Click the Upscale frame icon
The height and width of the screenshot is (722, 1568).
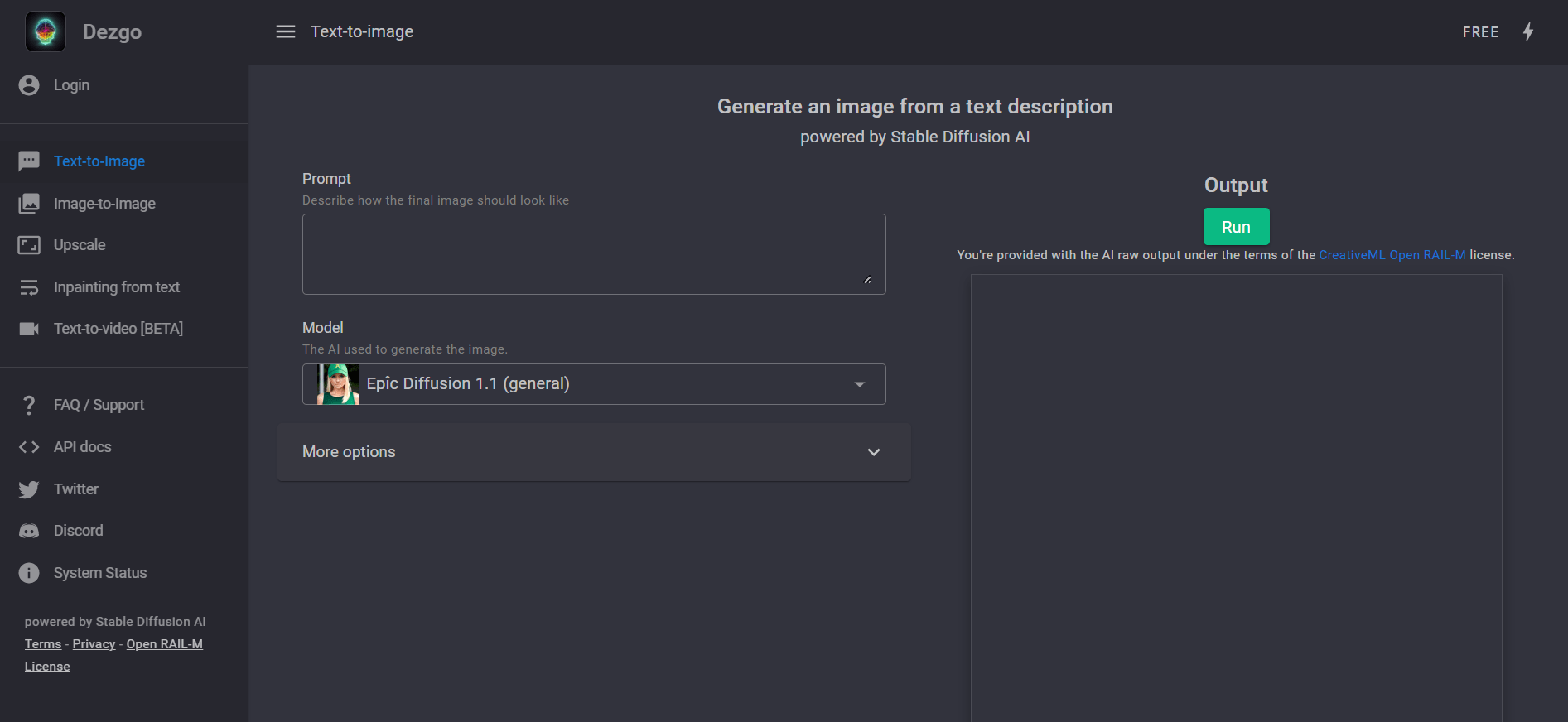coord(29,245)
